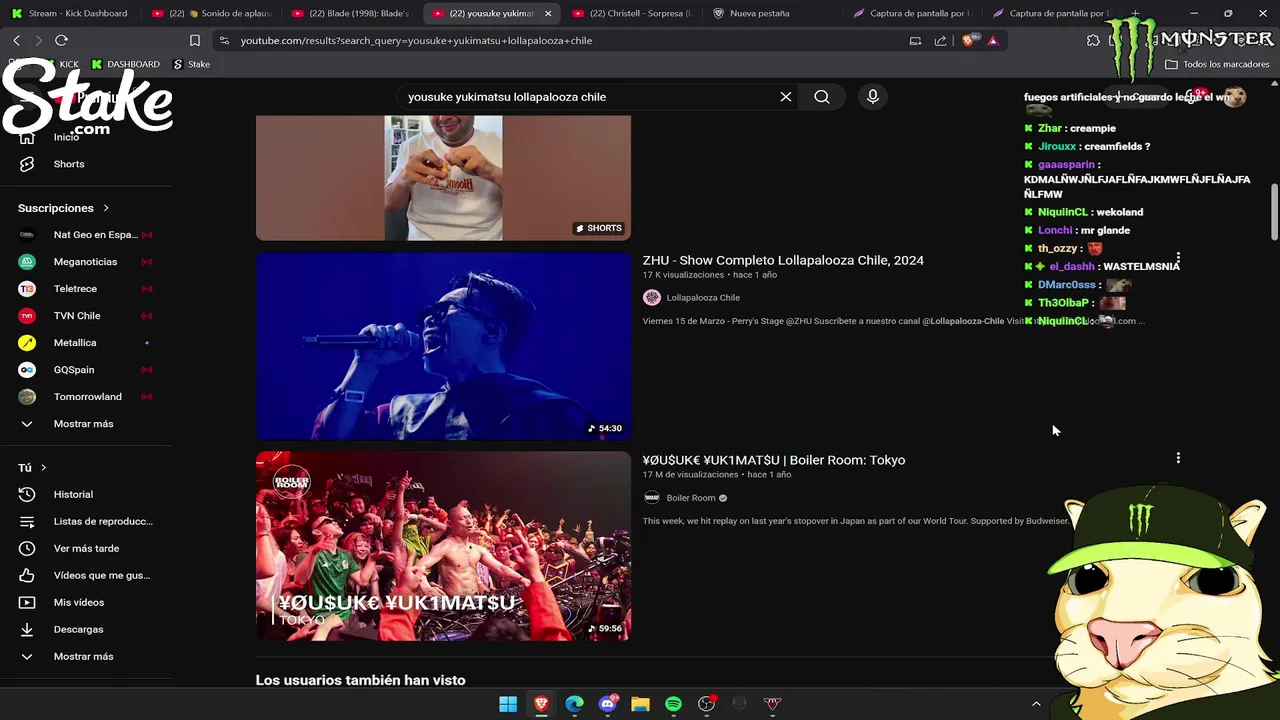
Task: Open Lollapalooza Chile channel name link
Action: pyautogui.click(x=703, y=297)
